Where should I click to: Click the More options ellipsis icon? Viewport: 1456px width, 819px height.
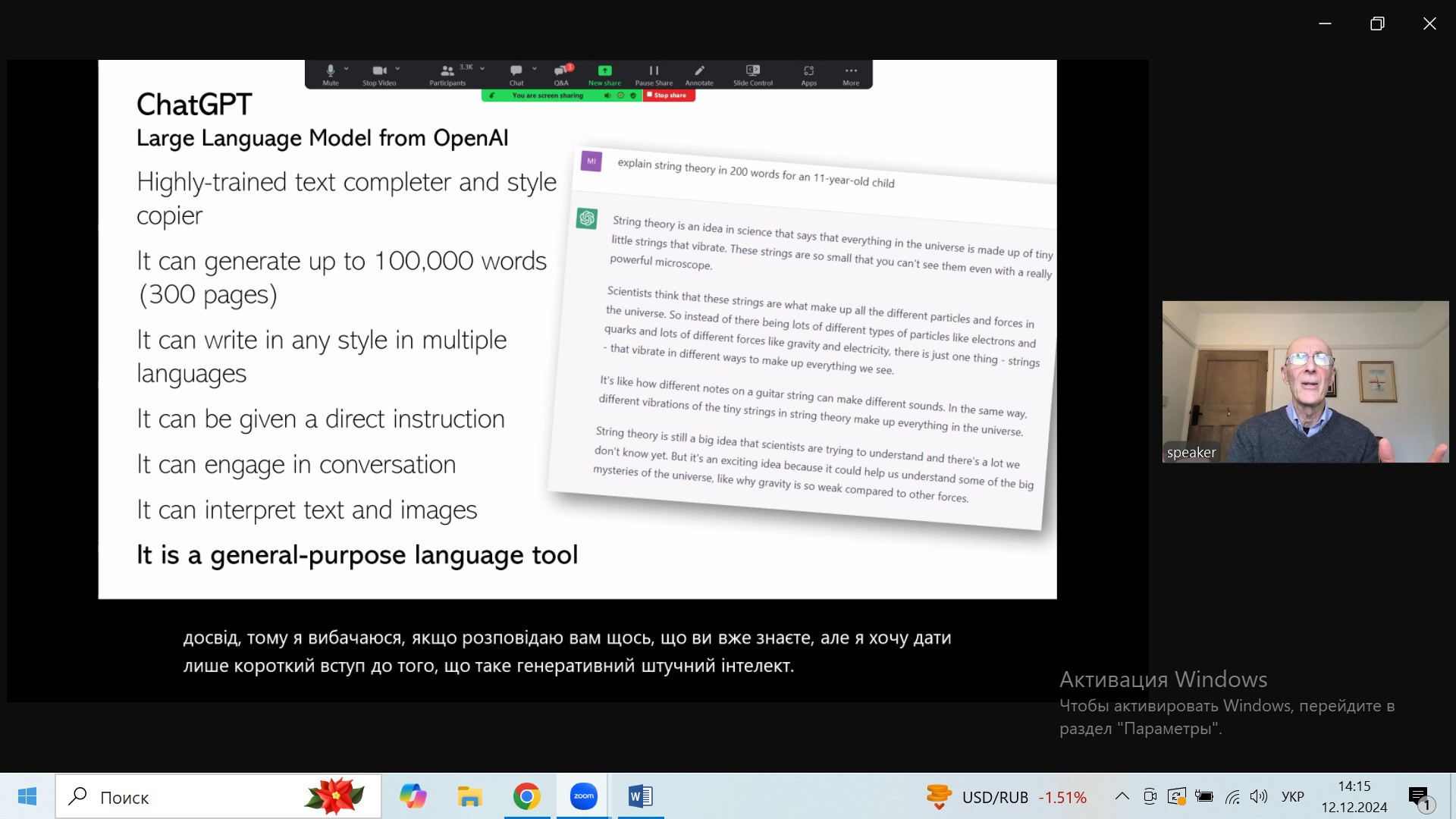point(851,71)
